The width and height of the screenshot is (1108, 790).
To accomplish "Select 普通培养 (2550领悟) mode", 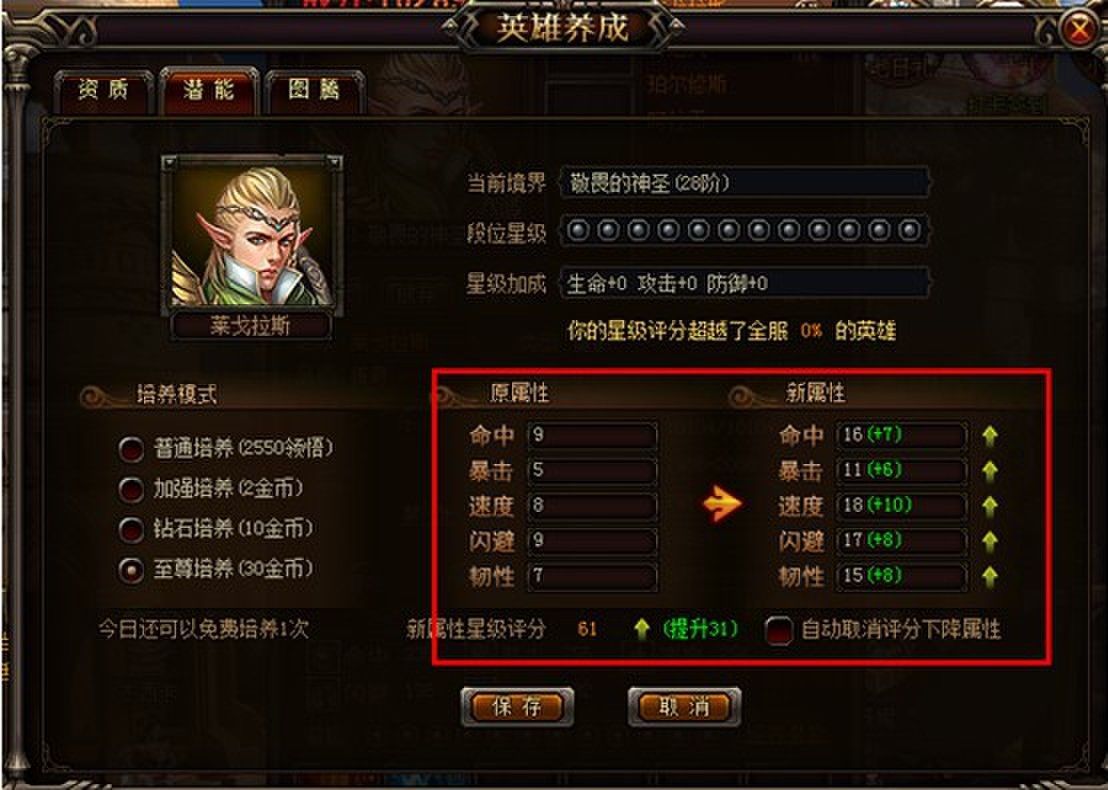I will pos(131,449).
